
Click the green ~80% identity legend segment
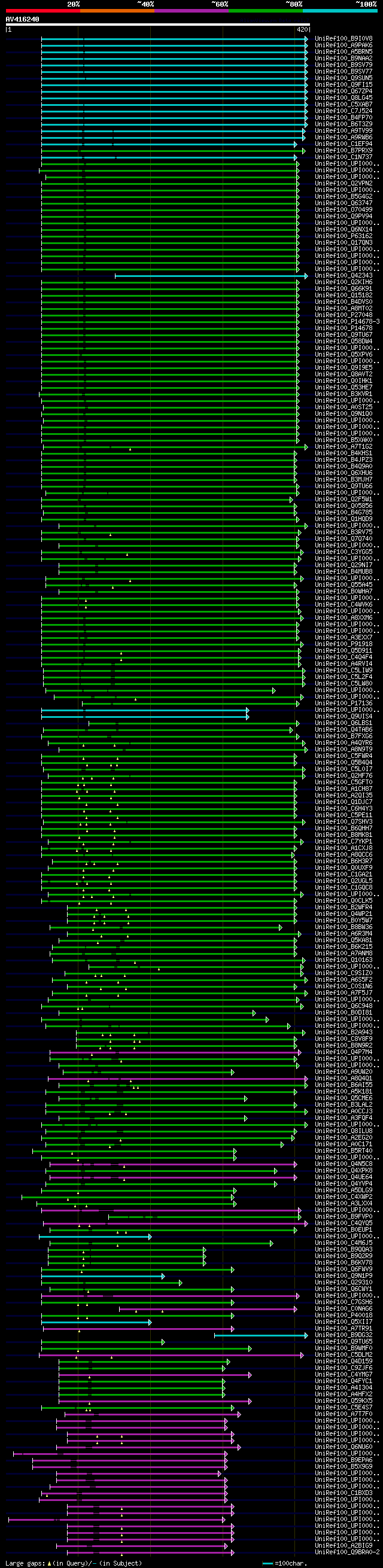266,10
